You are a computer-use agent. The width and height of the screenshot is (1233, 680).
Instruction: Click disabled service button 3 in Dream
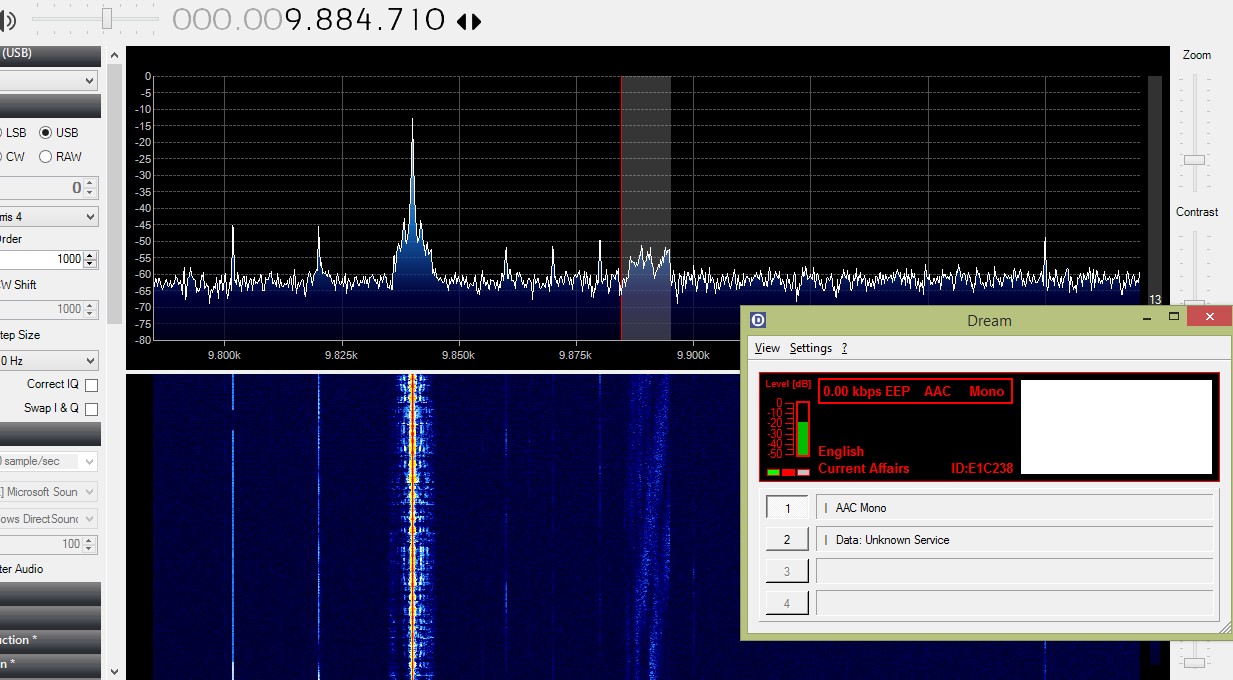[x=787, y=571]
